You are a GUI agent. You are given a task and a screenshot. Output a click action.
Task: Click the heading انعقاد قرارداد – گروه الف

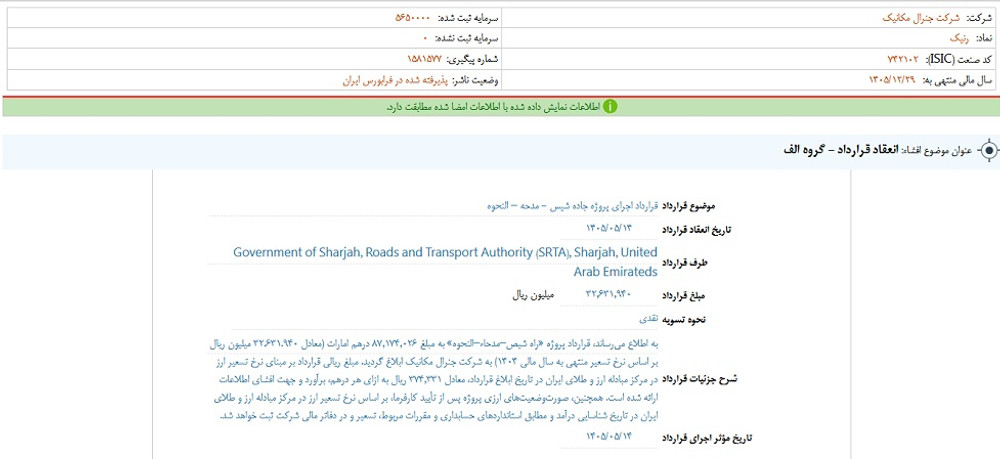tap(841, 150)
